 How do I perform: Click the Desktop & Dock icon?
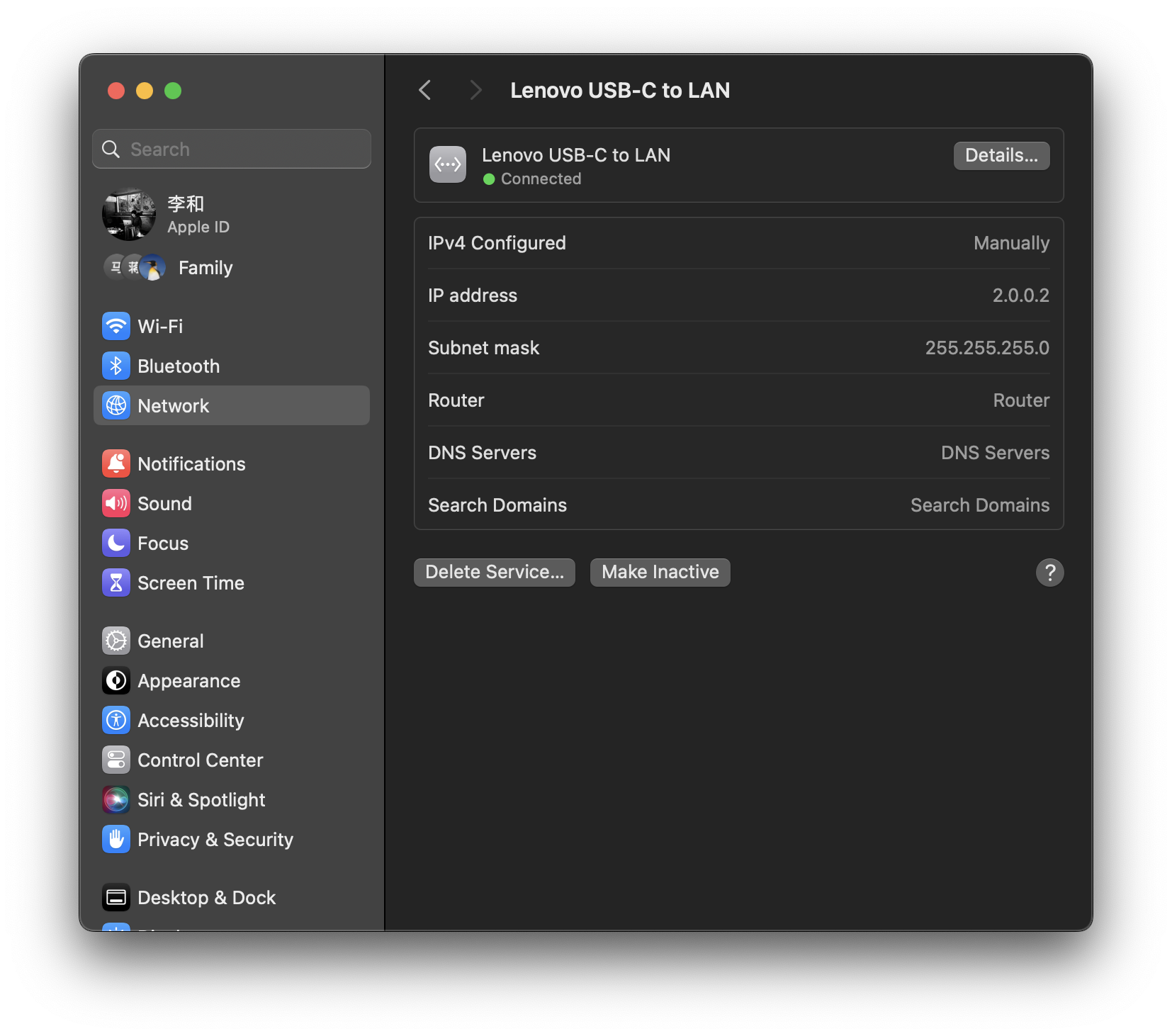click(x=116, y=898)
